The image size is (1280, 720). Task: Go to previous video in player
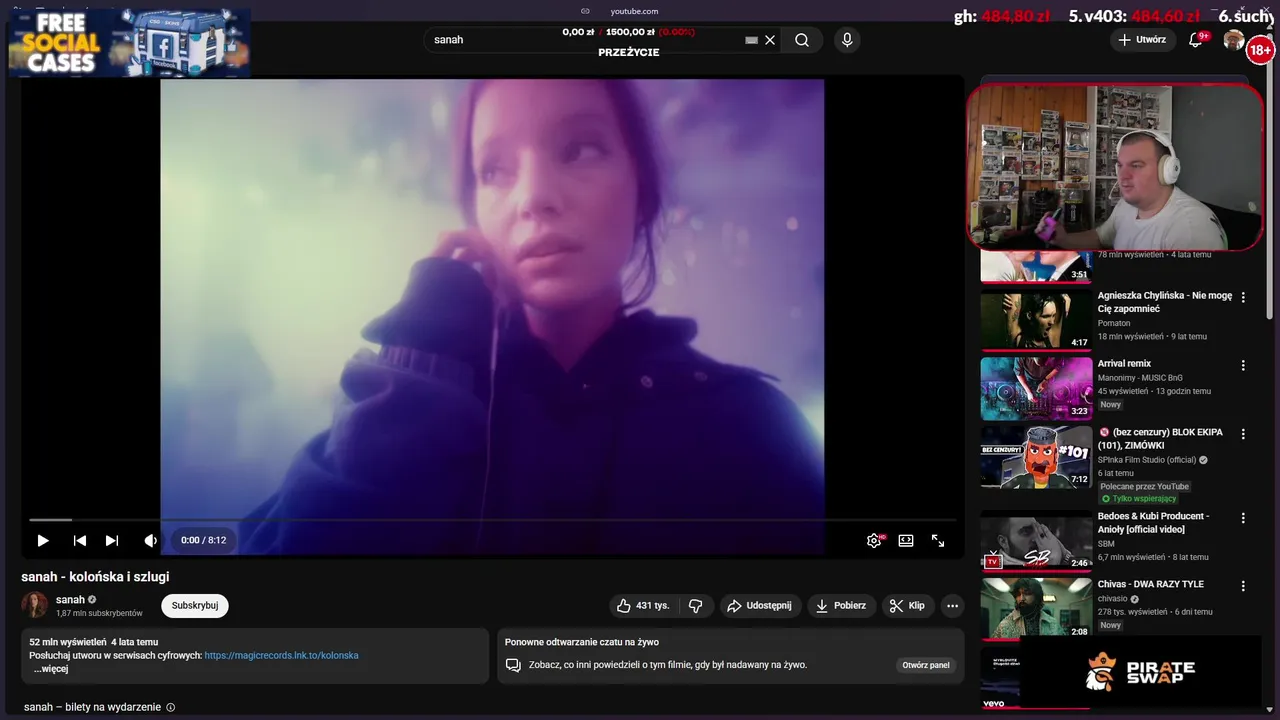[x=80, y=540]
